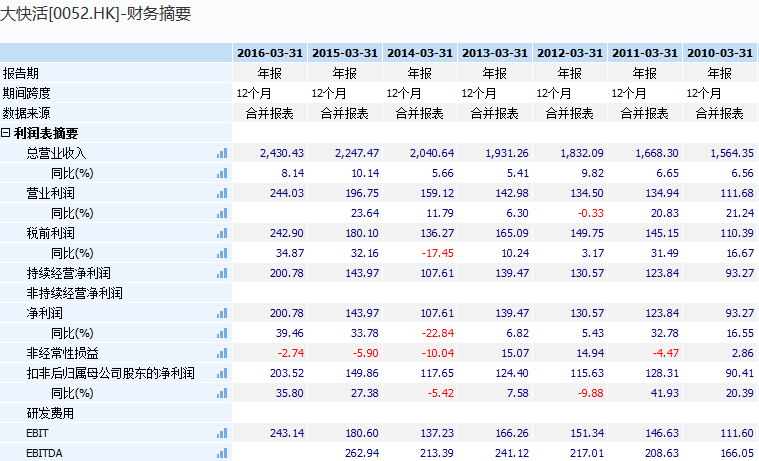Screen dimensions: 759x461
Task: Open chart icon for 持续经营净利润 row
Action: pyautogui.click(x=222, y=274)
